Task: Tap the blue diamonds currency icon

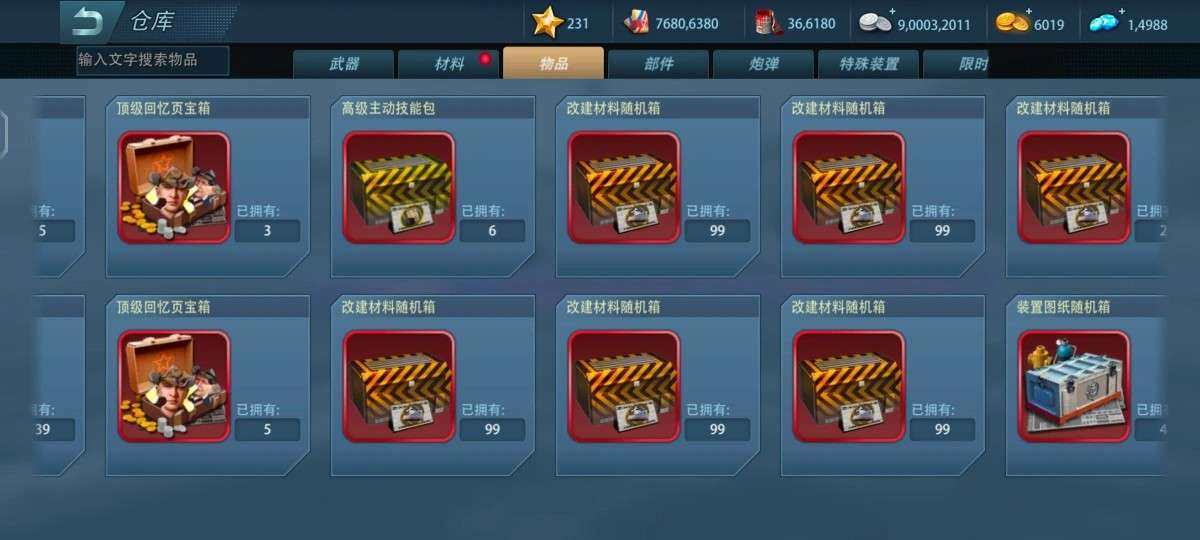Action: pos(1104,24)
